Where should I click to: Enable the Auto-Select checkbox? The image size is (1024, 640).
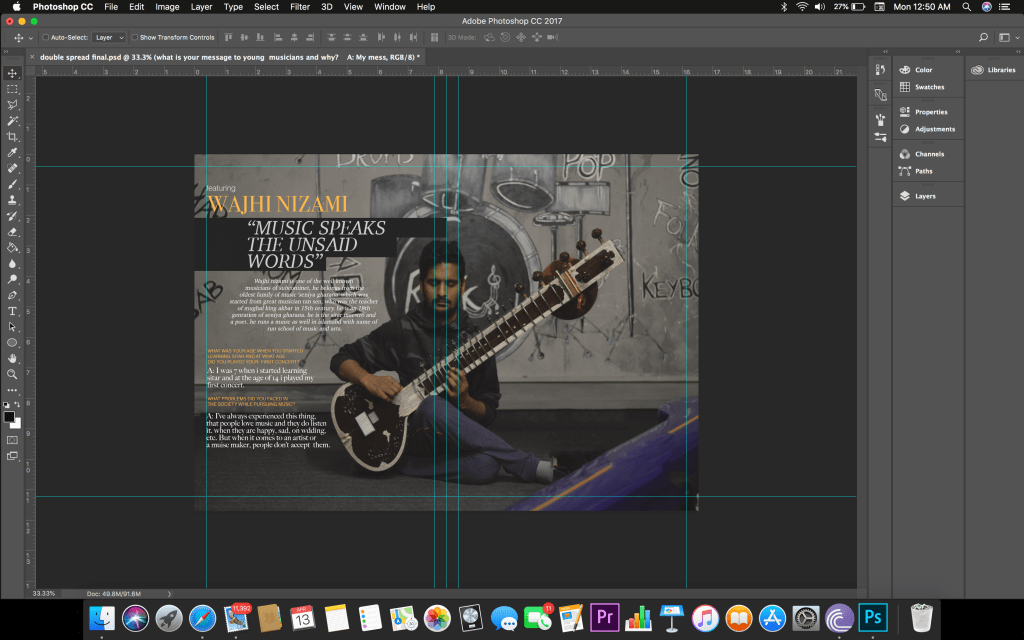coord(45,37)
